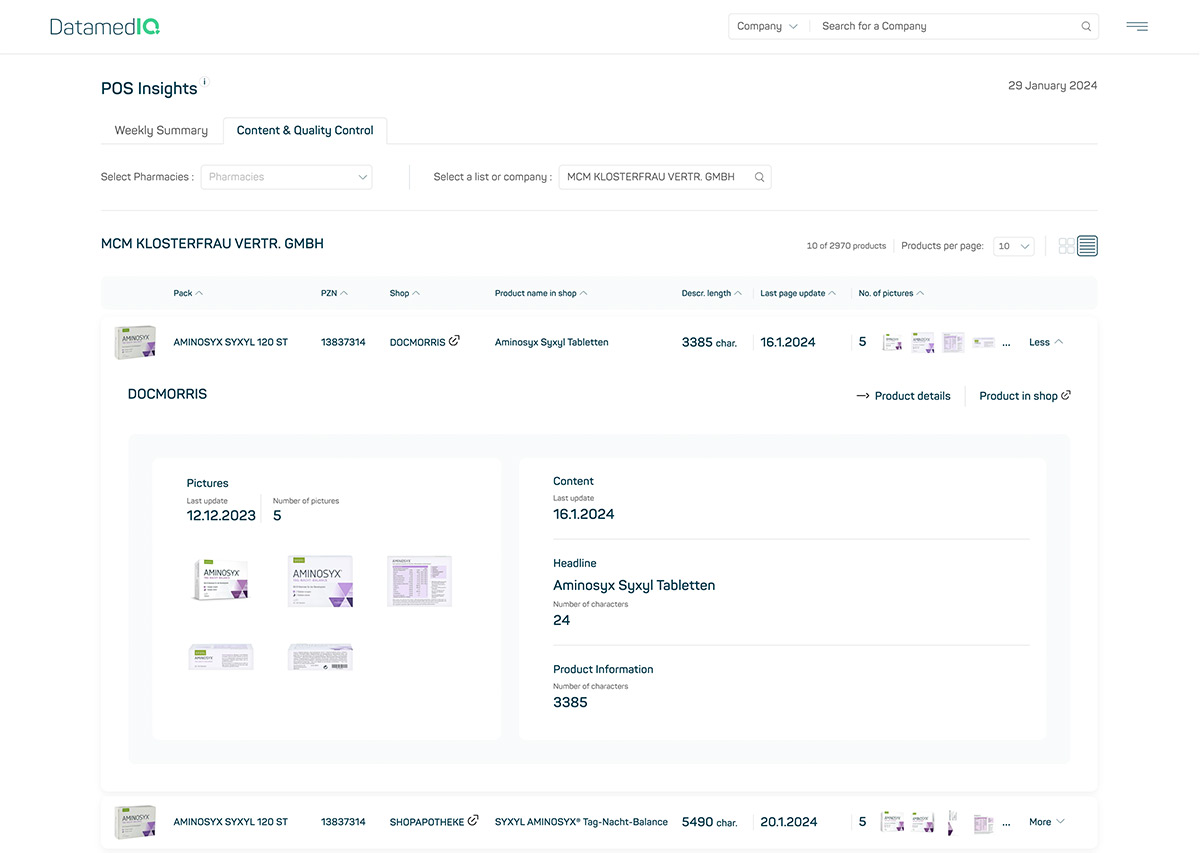Viewport: 1200px width, 853px height.
Task: Collapse DOCMORRIS row with Less
Action: (x=1046, y=342)
